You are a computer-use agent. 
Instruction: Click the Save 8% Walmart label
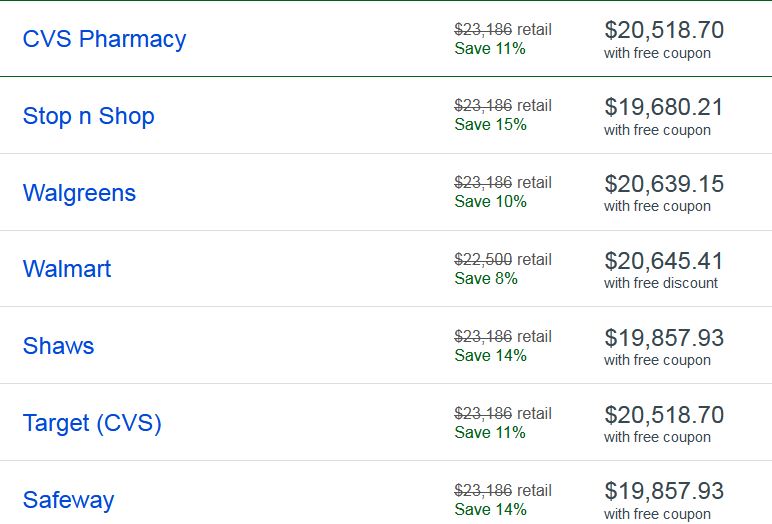tap(486, 279)
